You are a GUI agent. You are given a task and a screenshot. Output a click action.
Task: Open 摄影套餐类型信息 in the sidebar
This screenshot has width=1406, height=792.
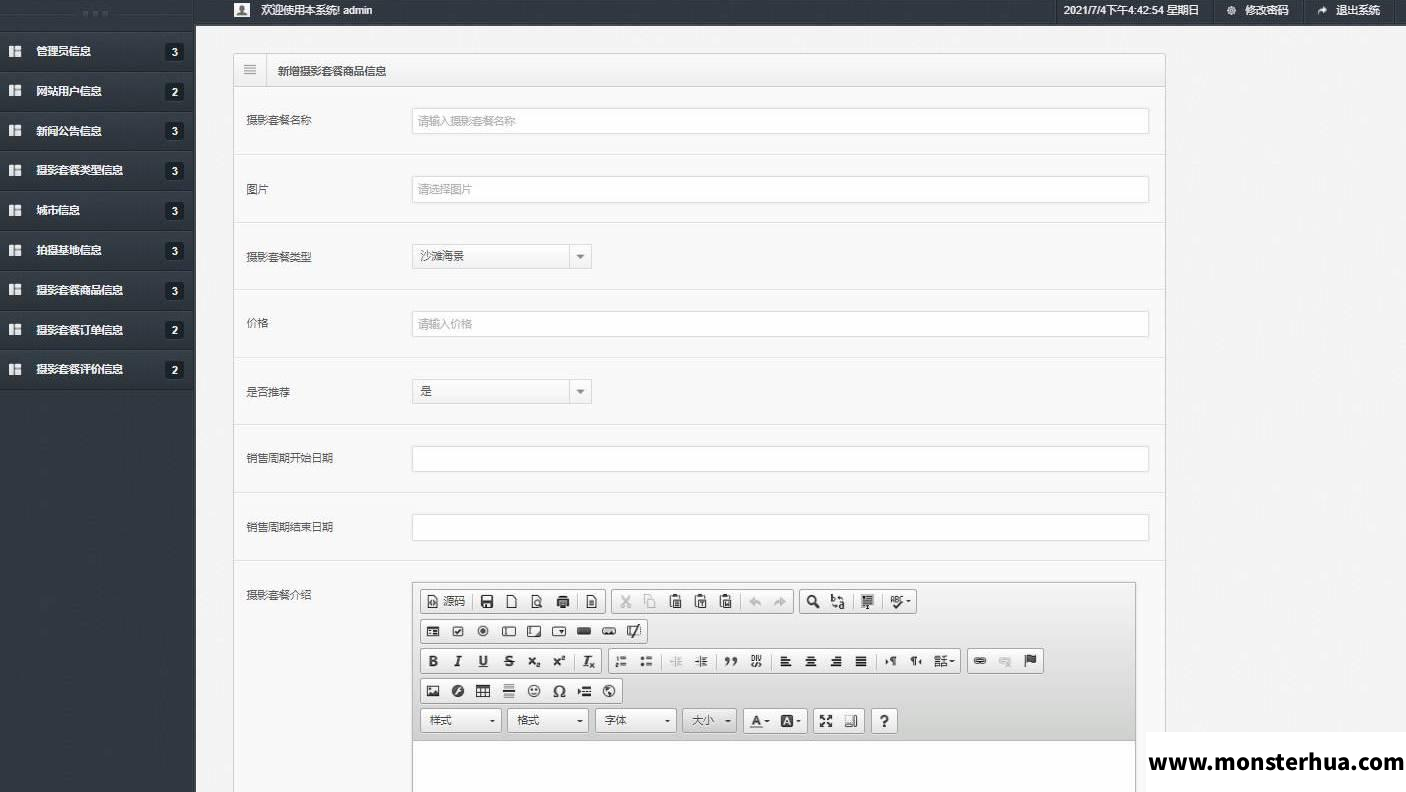coord(97,170)
